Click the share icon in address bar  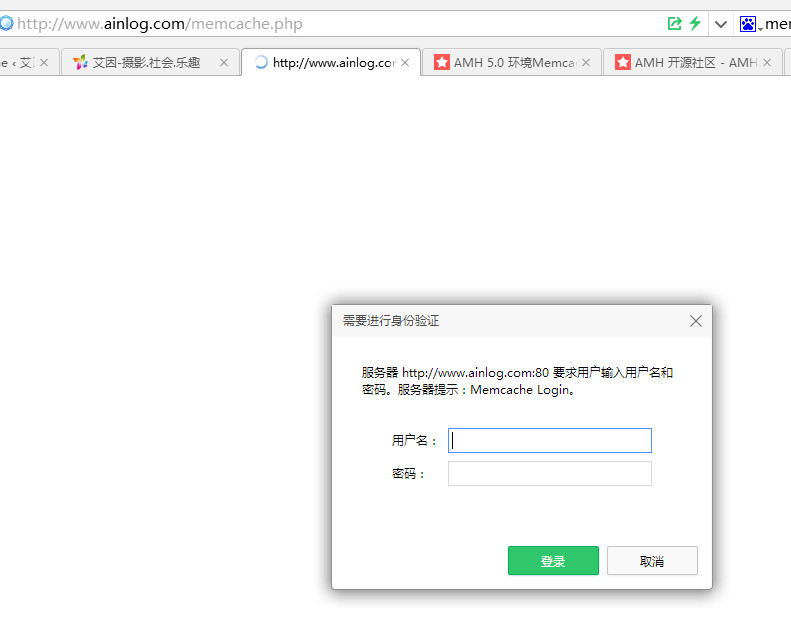[x=675, y=23]
